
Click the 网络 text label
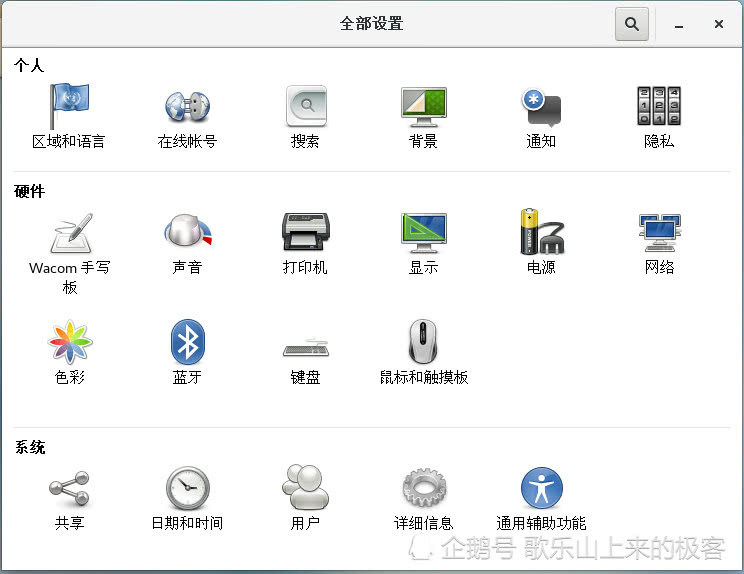point(659,268)
